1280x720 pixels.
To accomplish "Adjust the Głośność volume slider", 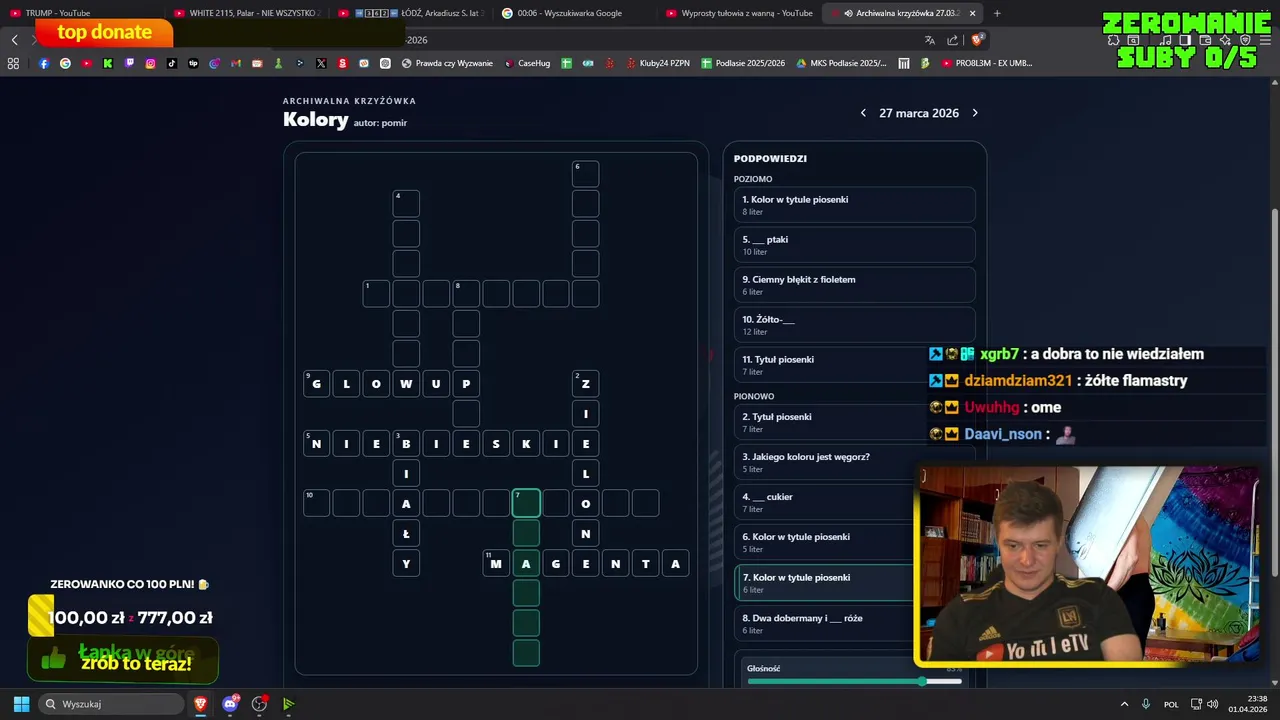I will coord(854,681).
